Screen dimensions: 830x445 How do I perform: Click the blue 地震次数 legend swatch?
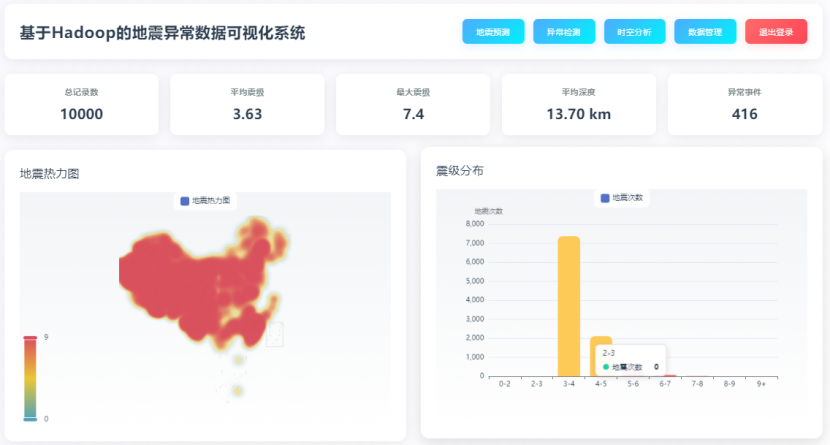[x=605, y=198]
